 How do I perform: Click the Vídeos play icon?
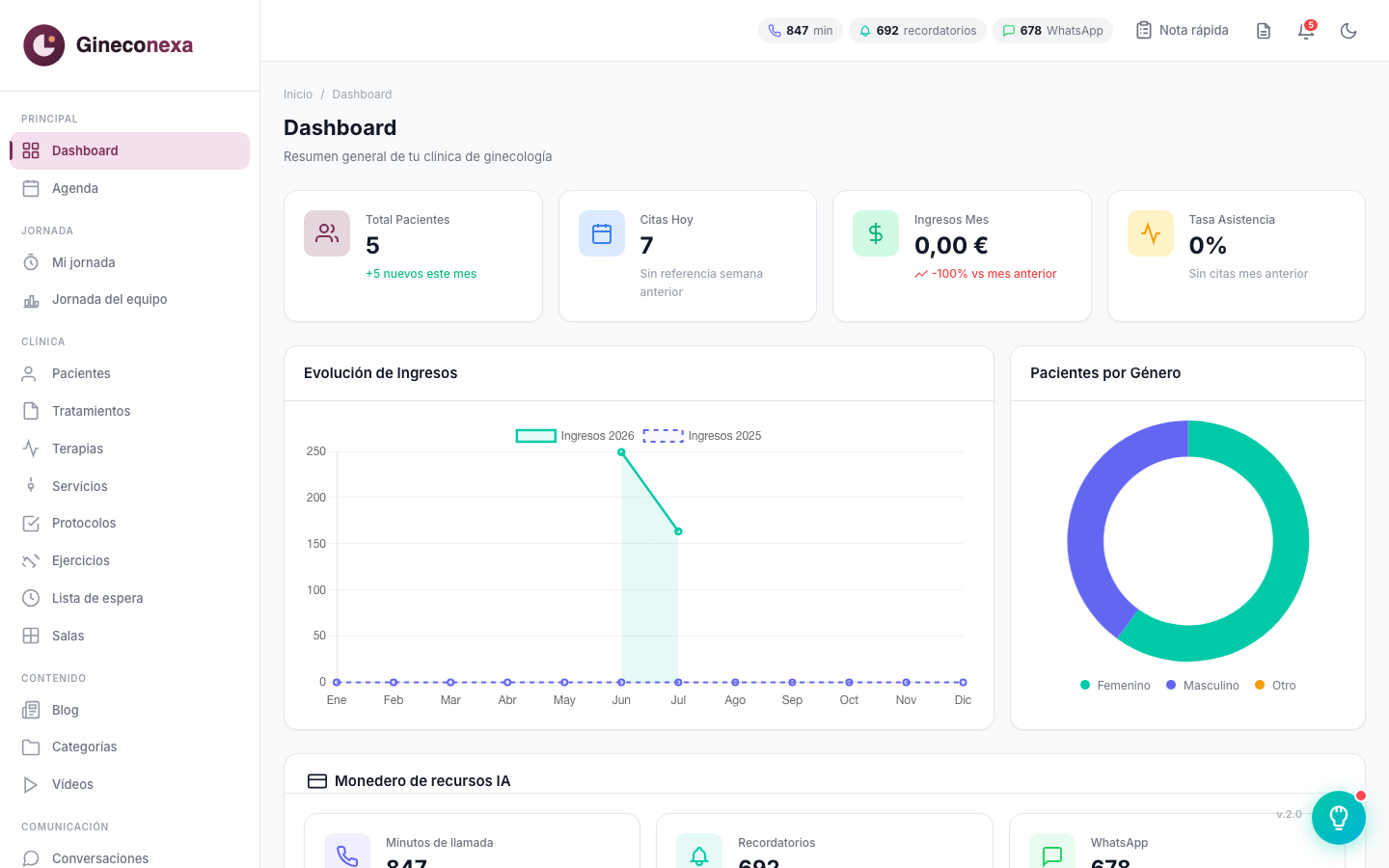(31, 784)
